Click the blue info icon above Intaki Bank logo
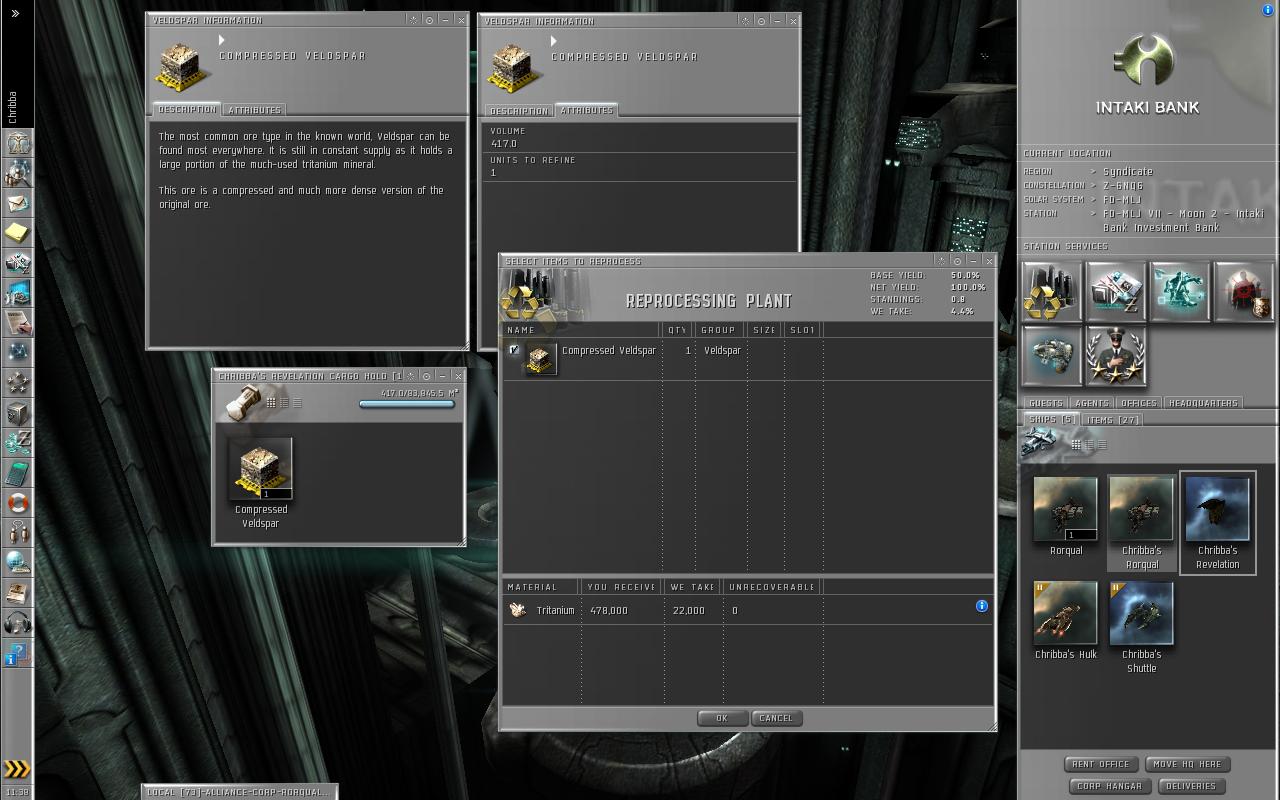Screen dimensions: 1280x800 tap(1268, 10)
